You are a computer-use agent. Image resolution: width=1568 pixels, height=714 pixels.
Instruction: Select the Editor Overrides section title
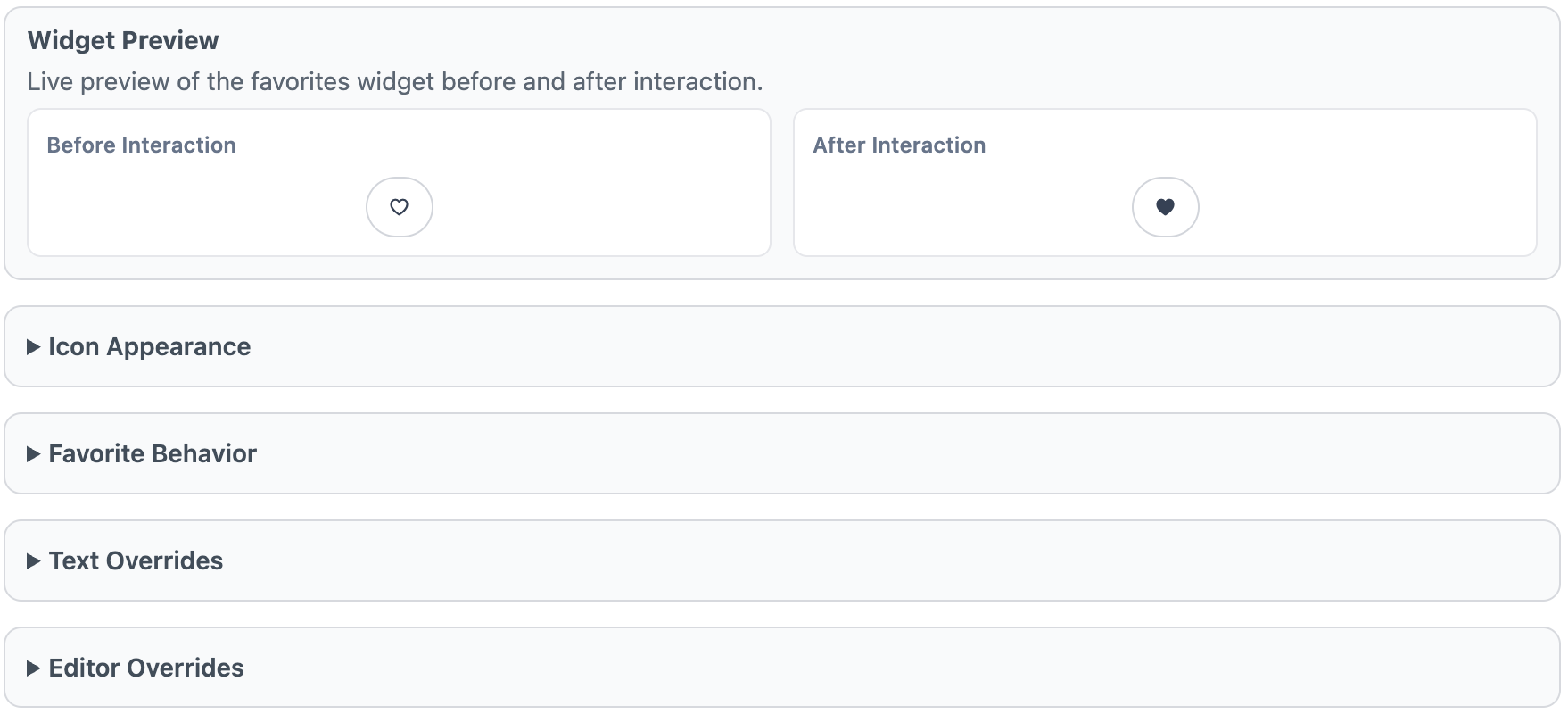tap(146, 668)
